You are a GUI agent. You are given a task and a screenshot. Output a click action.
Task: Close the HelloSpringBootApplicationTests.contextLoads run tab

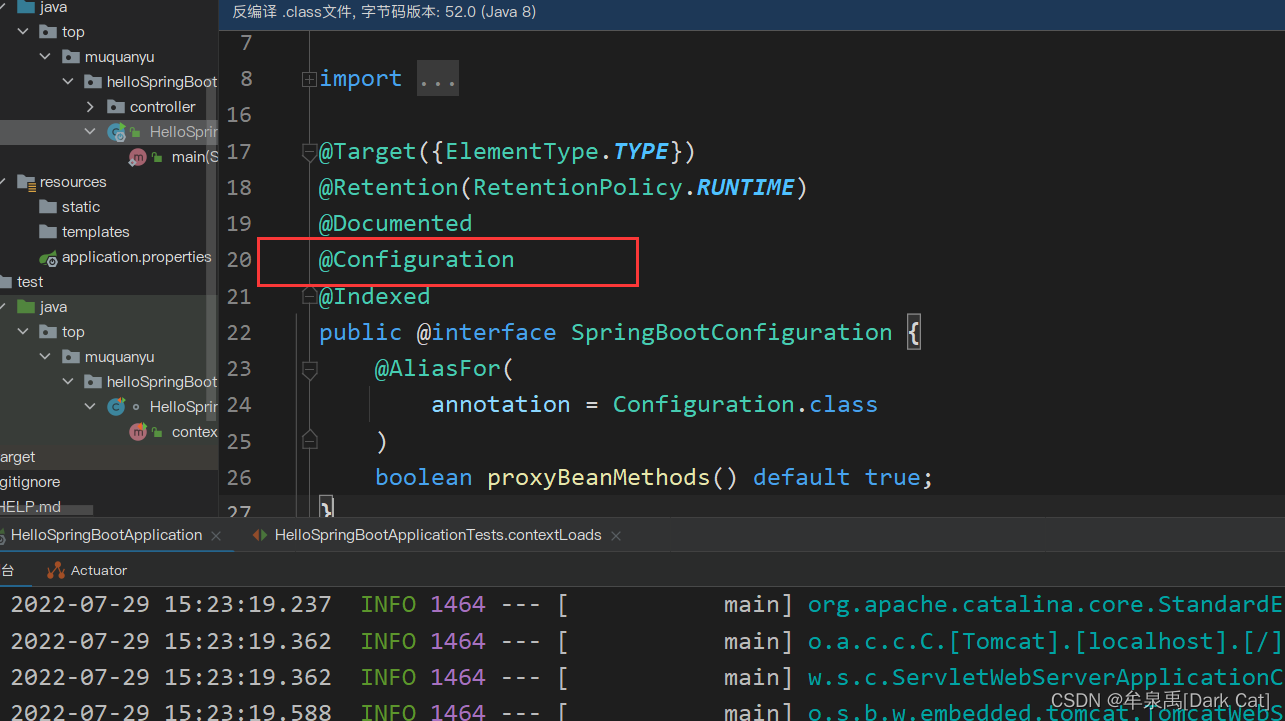point(616,536)
